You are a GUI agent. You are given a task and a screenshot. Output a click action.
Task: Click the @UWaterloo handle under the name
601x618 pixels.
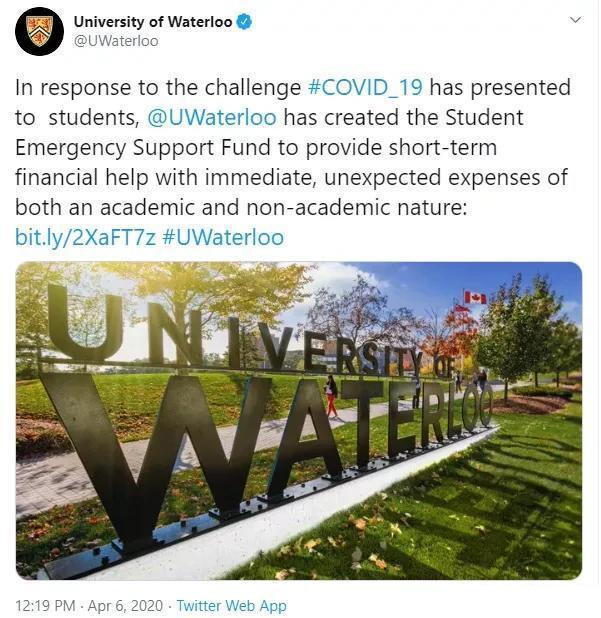(x=116, y=41)
